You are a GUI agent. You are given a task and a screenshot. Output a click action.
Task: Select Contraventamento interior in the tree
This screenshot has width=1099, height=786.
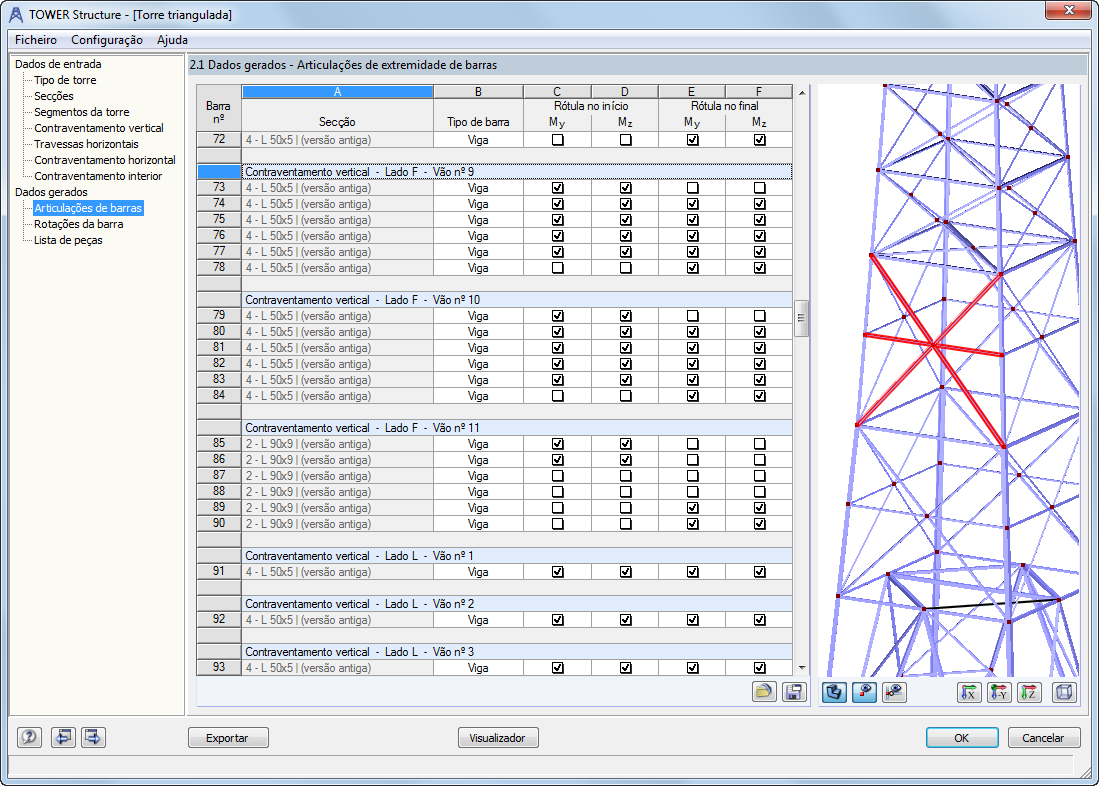pos(98,176)
